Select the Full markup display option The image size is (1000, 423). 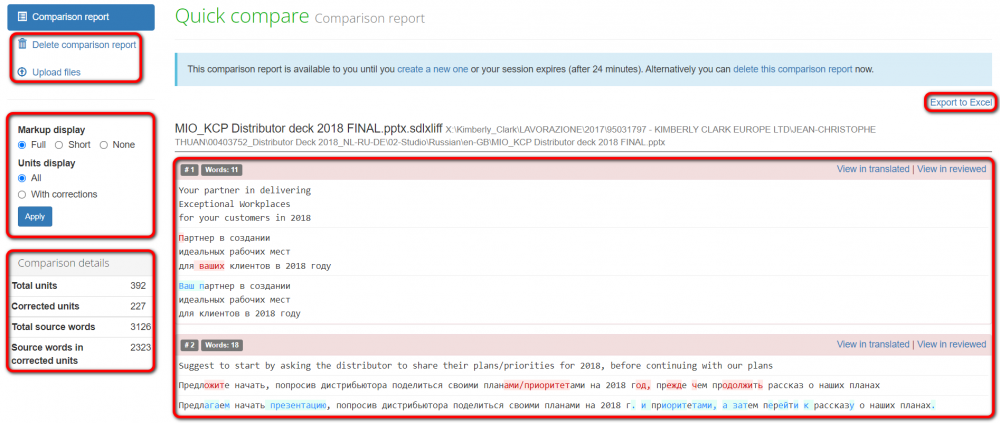pyautogui.click(x=23, y=145)
